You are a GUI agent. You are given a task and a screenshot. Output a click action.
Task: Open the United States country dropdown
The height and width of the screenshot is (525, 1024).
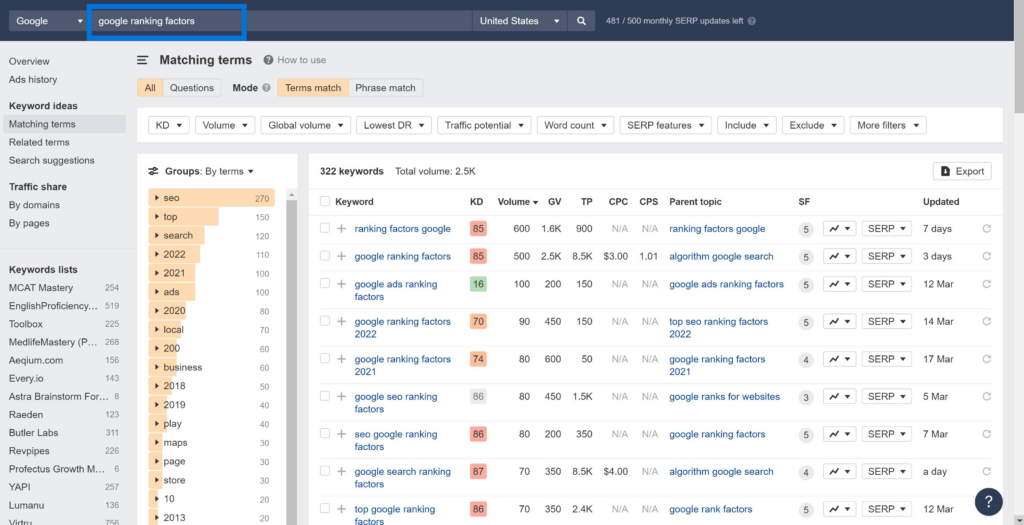point(519,21)
